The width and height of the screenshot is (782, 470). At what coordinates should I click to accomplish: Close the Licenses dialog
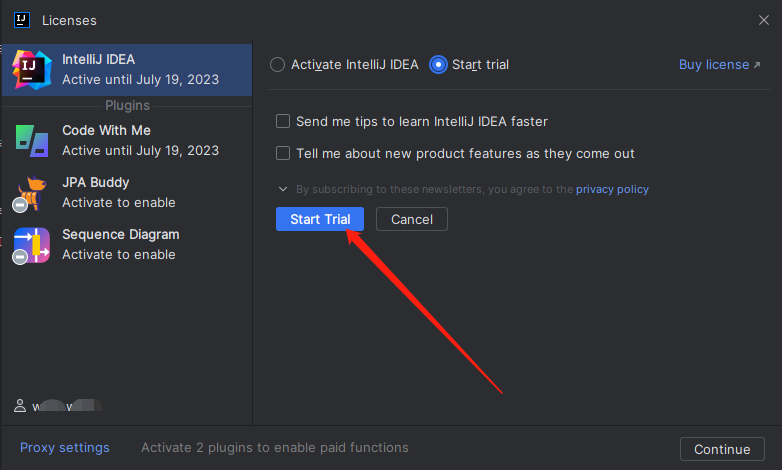(x=764, y=20)
